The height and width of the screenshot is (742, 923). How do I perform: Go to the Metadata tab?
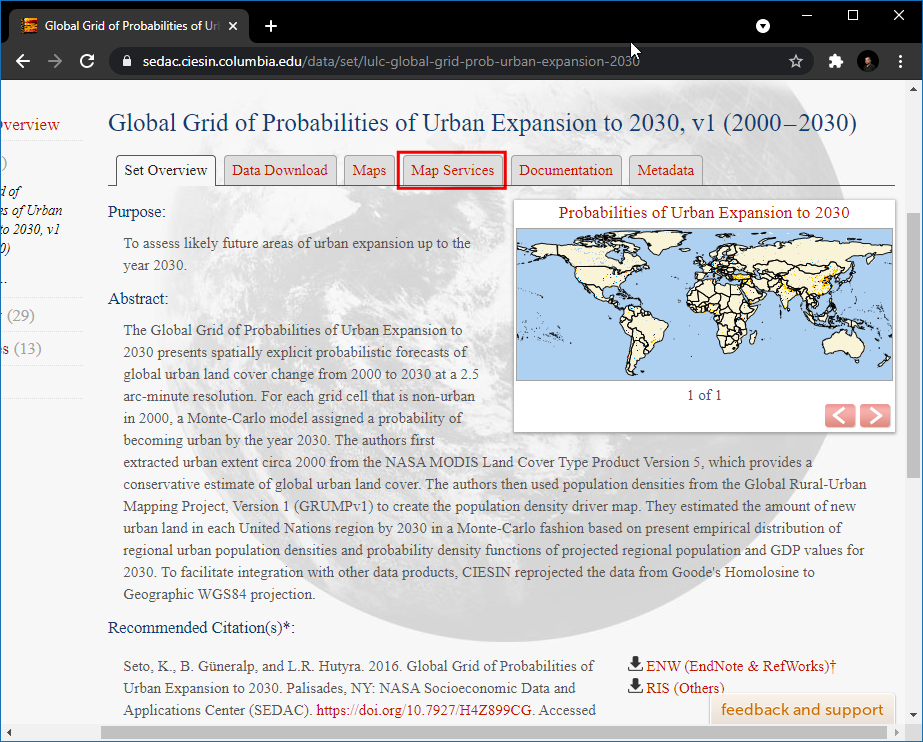tap(665, 171)
